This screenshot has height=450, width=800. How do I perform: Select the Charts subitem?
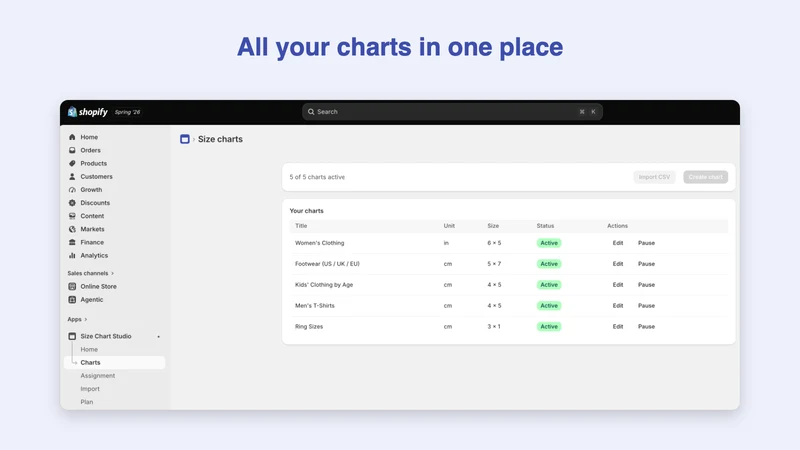point(114,362)
